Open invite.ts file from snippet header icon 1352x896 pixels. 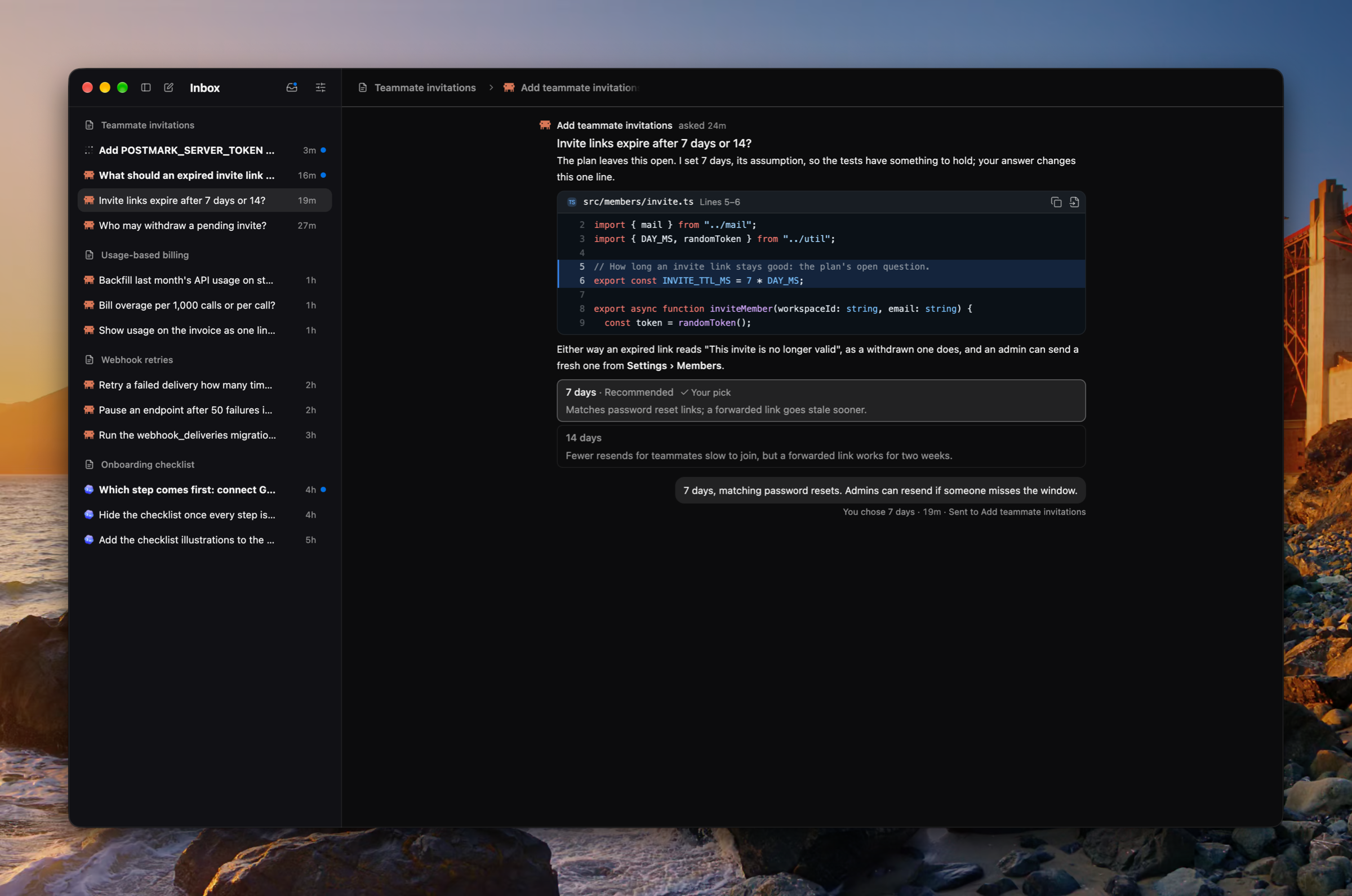click(1074, 202)
